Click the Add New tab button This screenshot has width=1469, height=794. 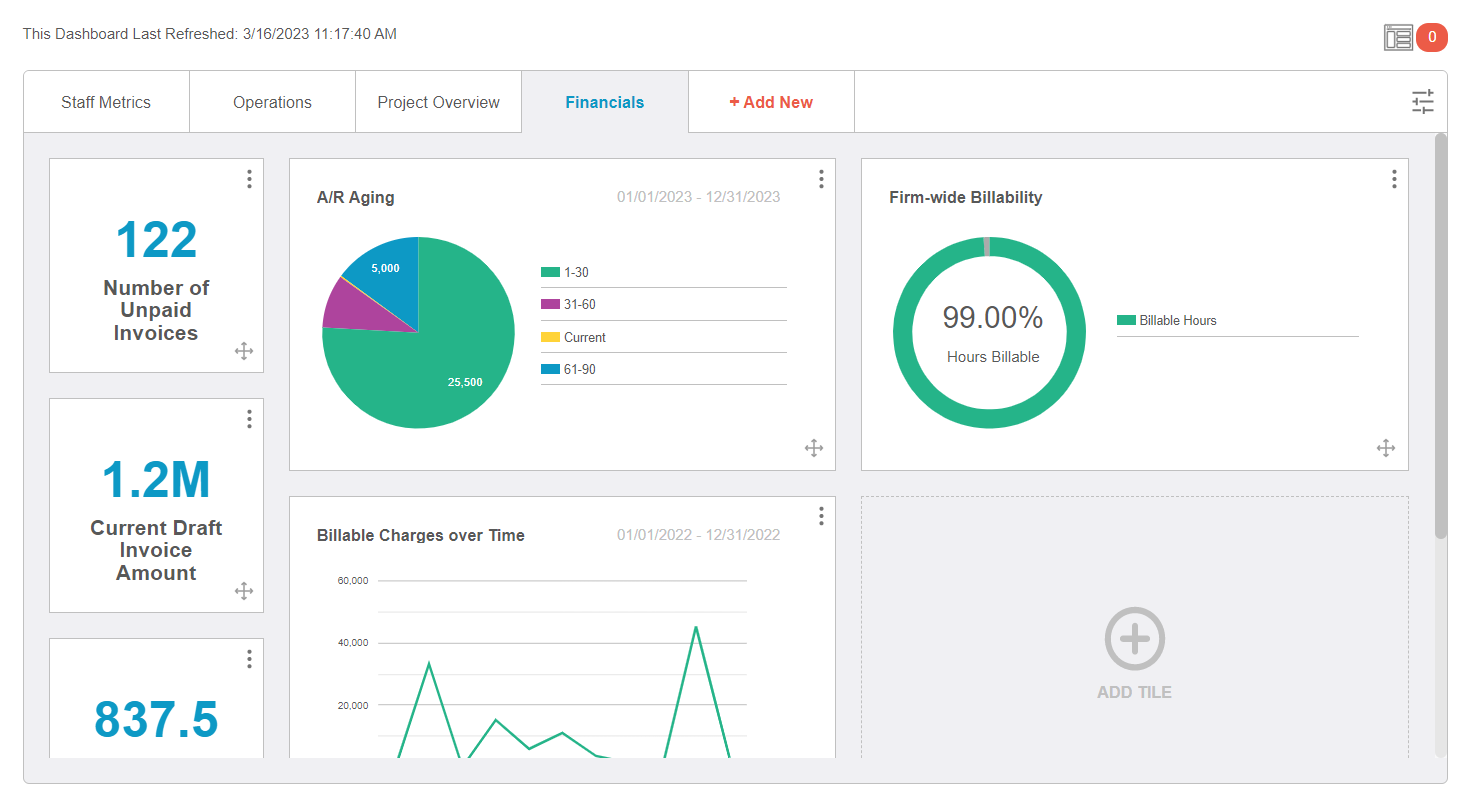771,102
